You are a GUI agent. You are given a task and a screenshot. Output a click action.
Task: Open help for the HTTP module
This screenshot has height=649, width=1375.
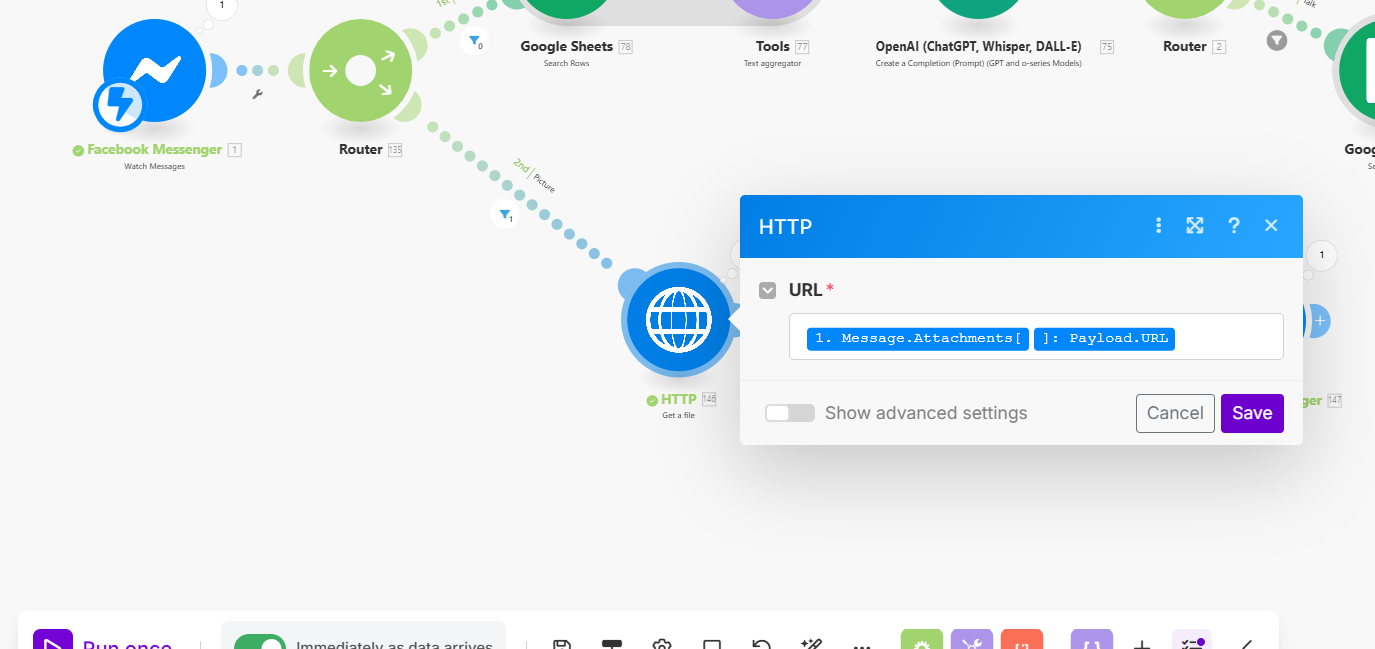[1234, 226]
